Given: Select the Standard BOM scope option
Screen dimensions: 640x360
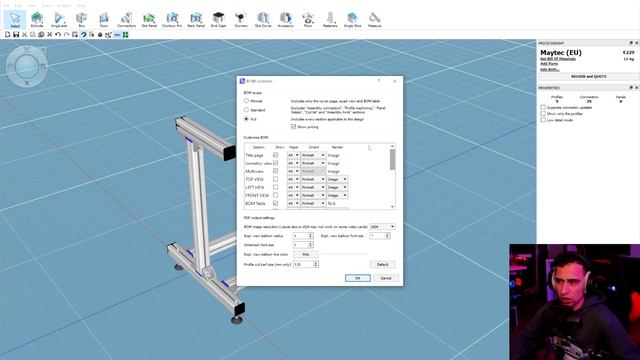Looking at the screenshot, I should coord(246,110).
